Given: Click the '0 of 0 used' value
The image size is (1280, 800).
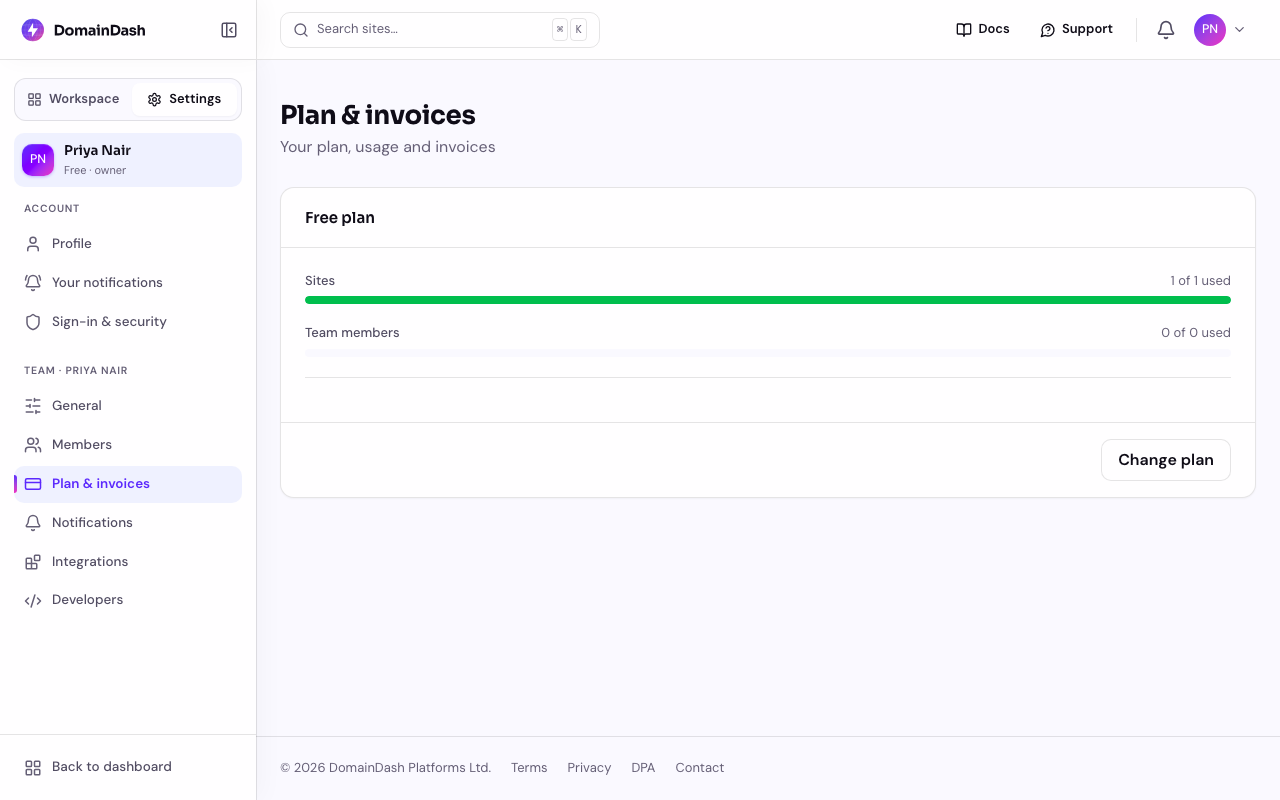Looking at the screenshot, I should coord(1196,333).
